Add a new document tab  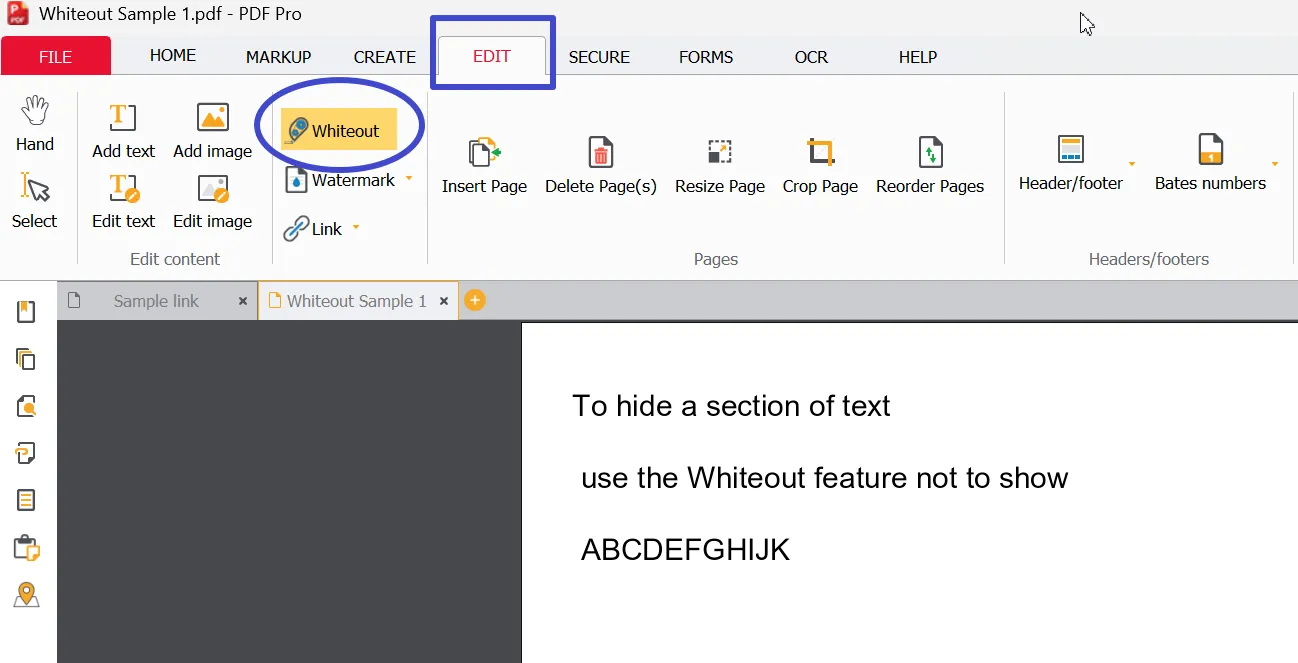click(475, 300)
